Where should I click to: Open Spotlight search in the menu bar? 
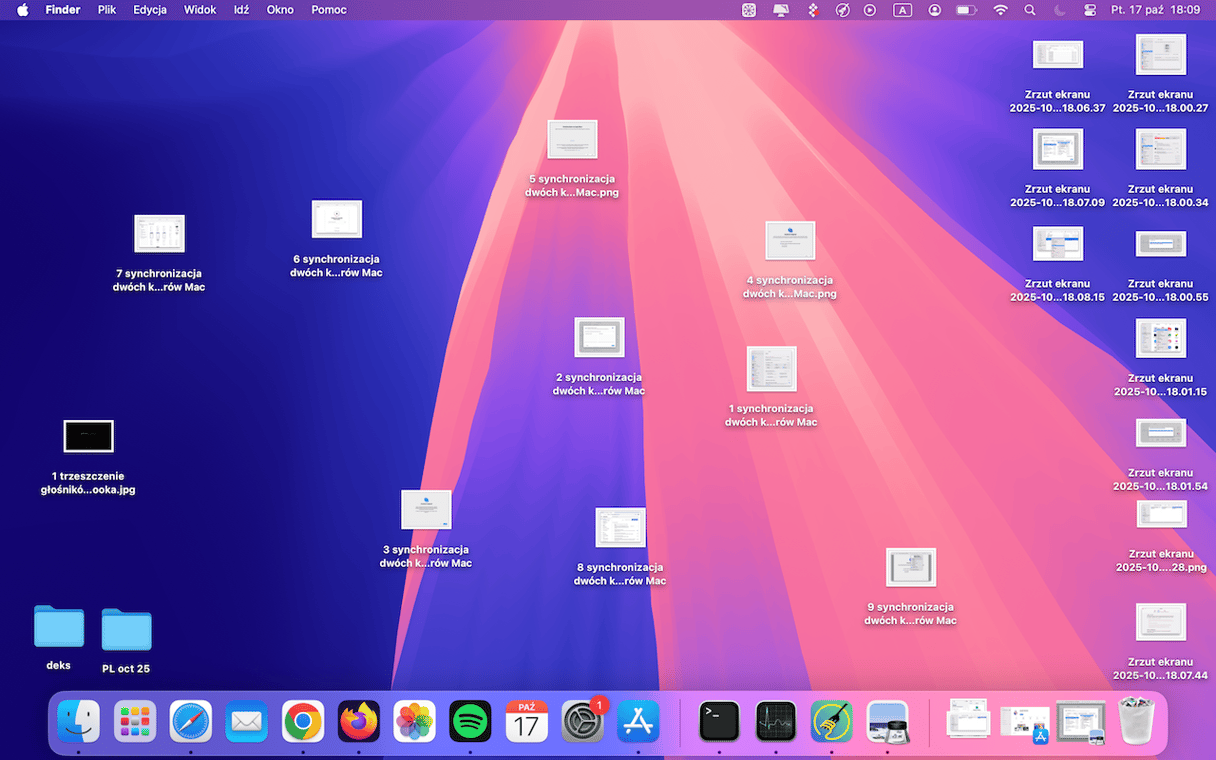point(1030,10)
